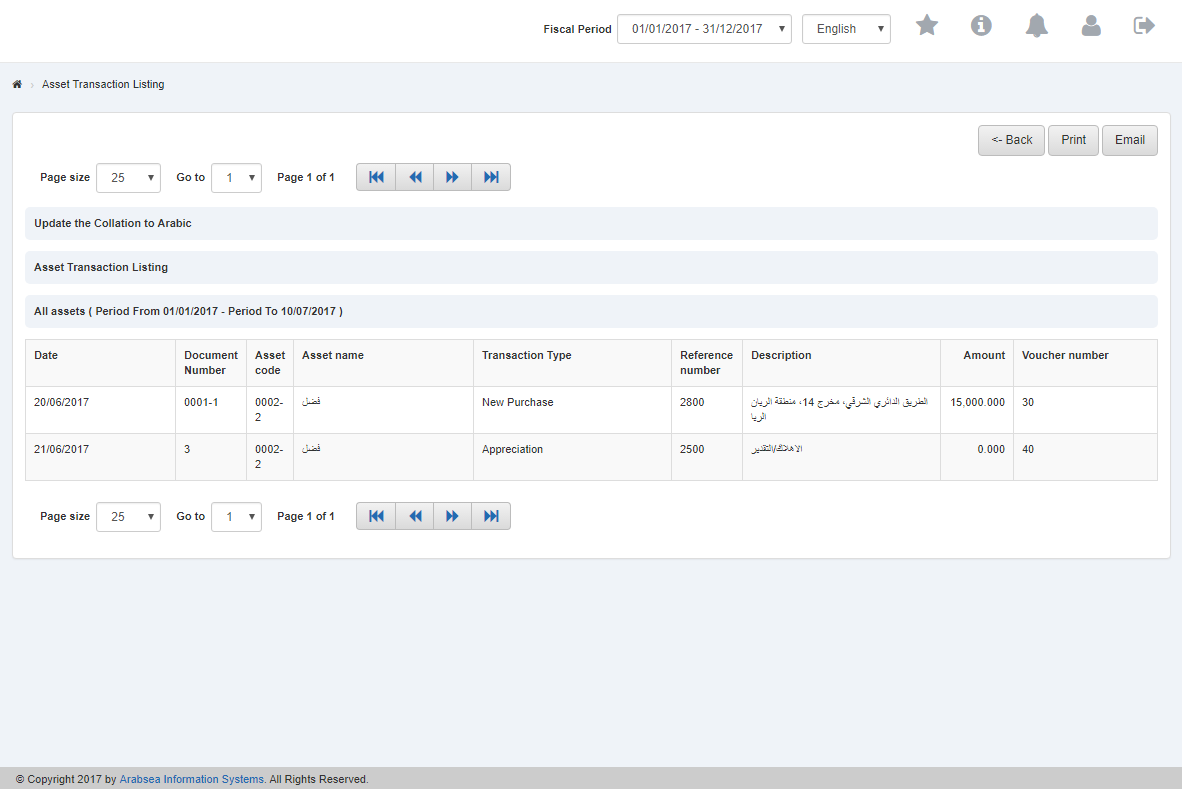Click the favorites star icon

click(926, 26)
